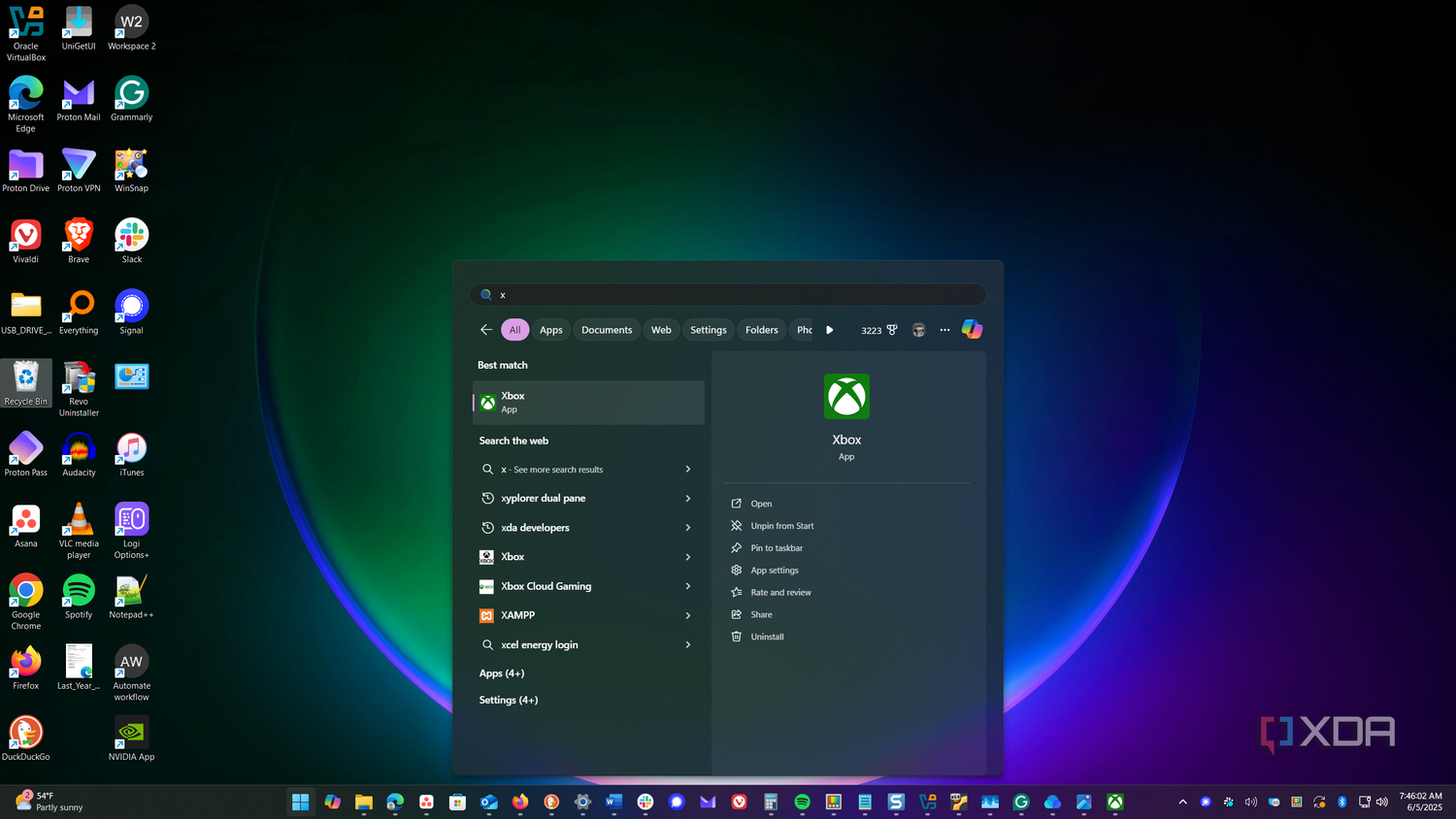Viewport: 1456px width, 819px height.
Task: Select the Signal desktop icon
Action: coord(131,312)
